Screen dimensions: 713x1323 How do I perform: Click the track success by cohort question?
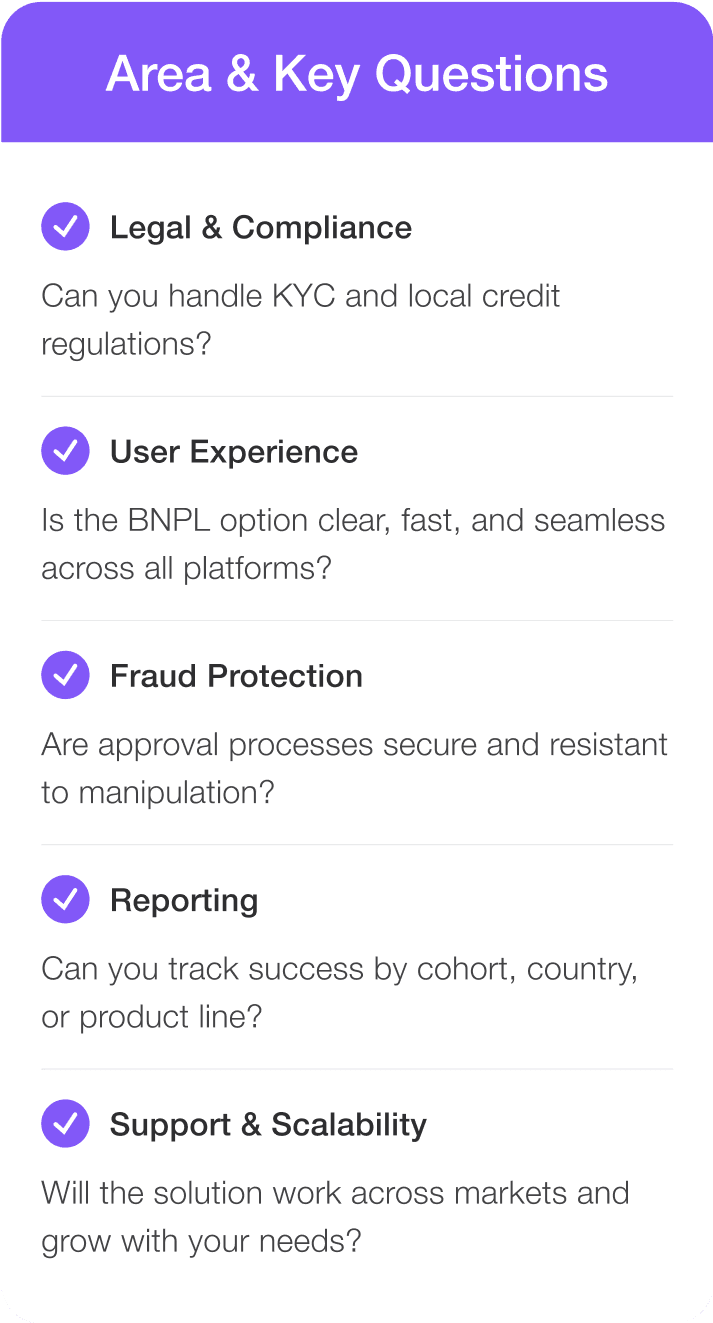[x=339, y=992]
